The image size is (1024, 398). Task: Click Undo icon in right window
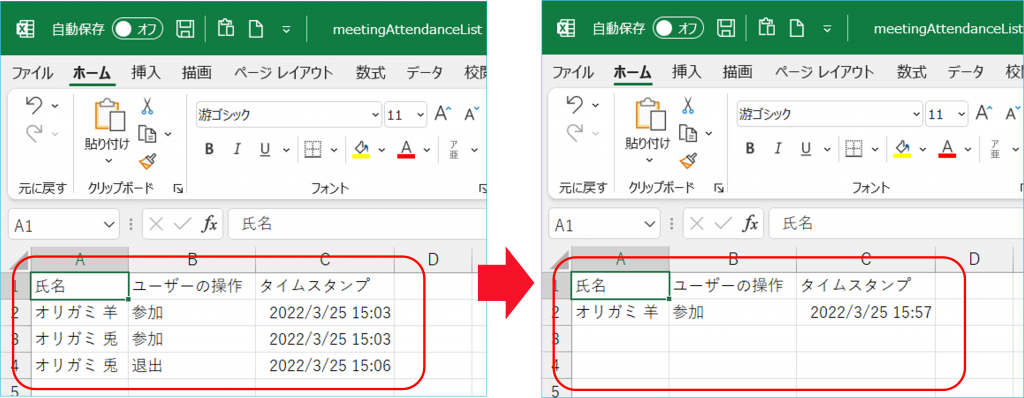(x=575, y=105)
